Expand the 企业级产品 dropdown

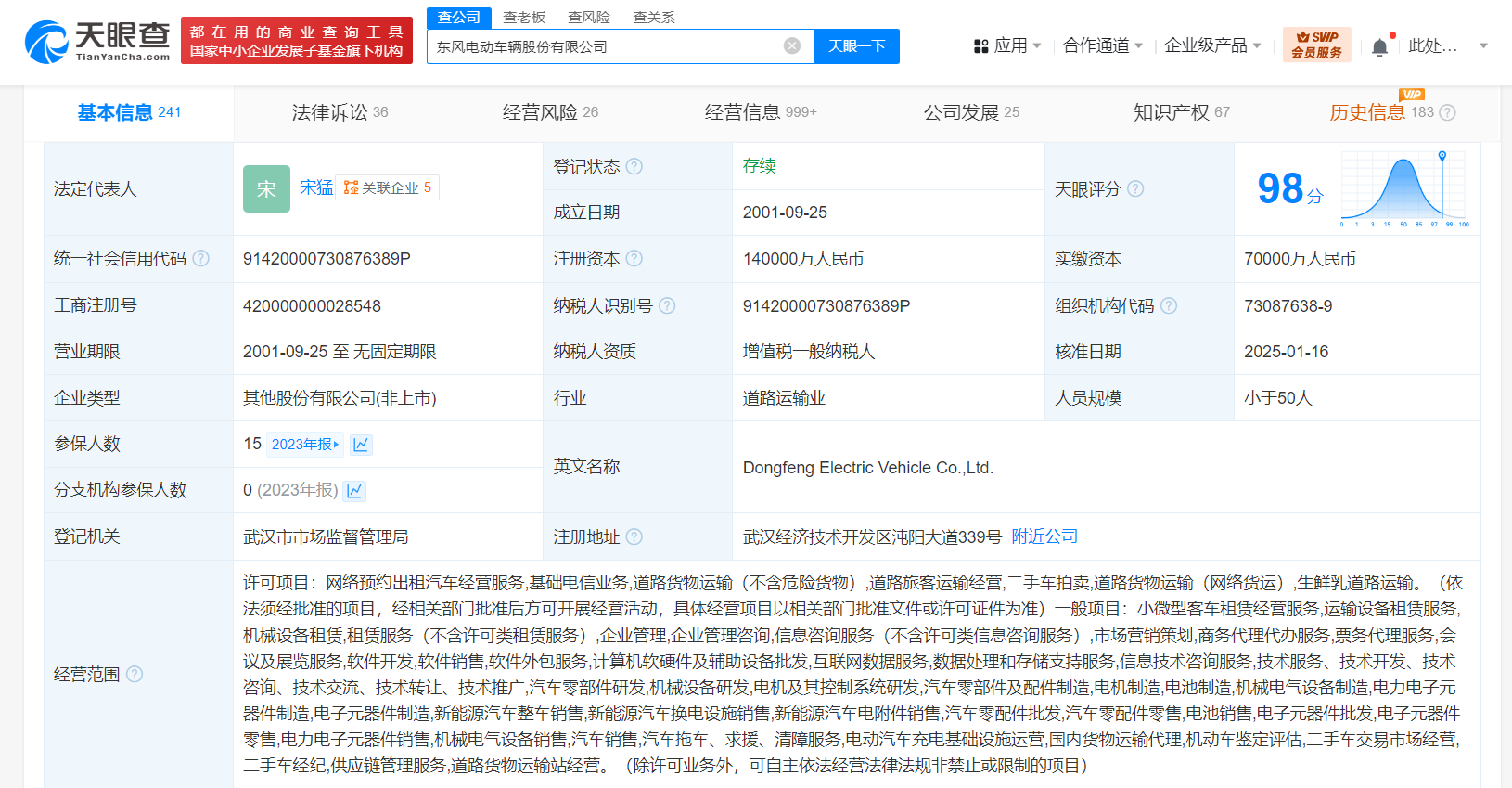(x=1211, y=45)
